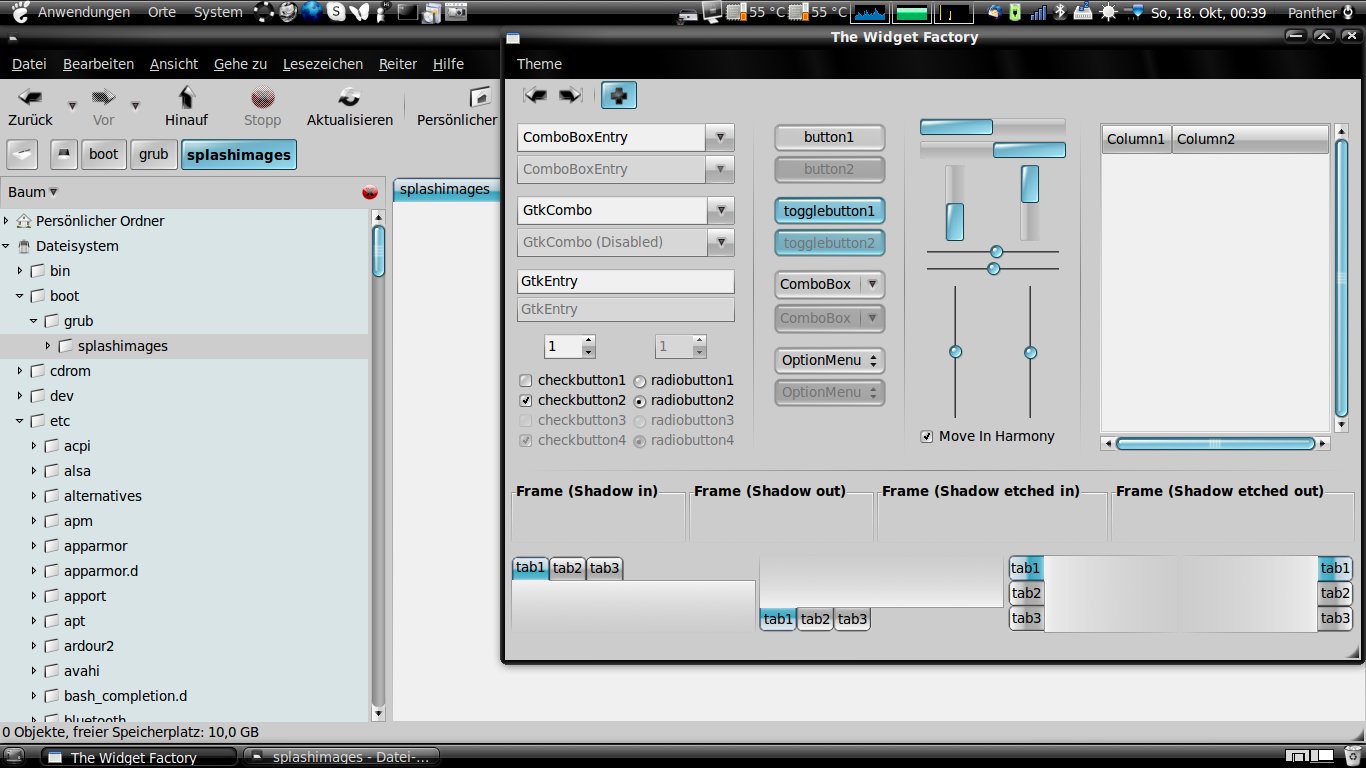Click the left vertical slider knob
The width and height of the screenshot is (1366, 768).
[955, 352]
